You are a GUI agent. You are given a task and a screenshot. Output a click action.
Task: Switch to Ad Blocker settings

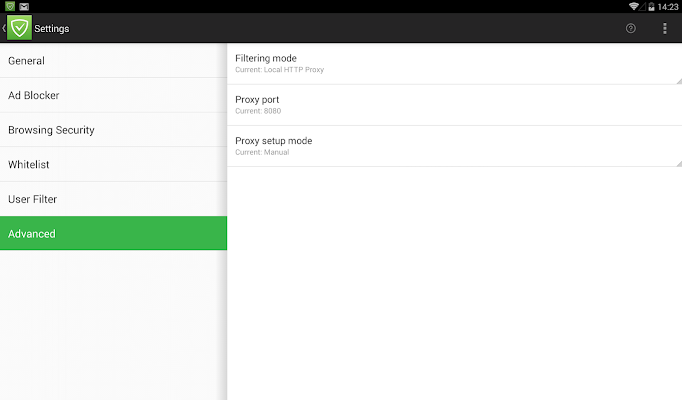click(113, 96)
